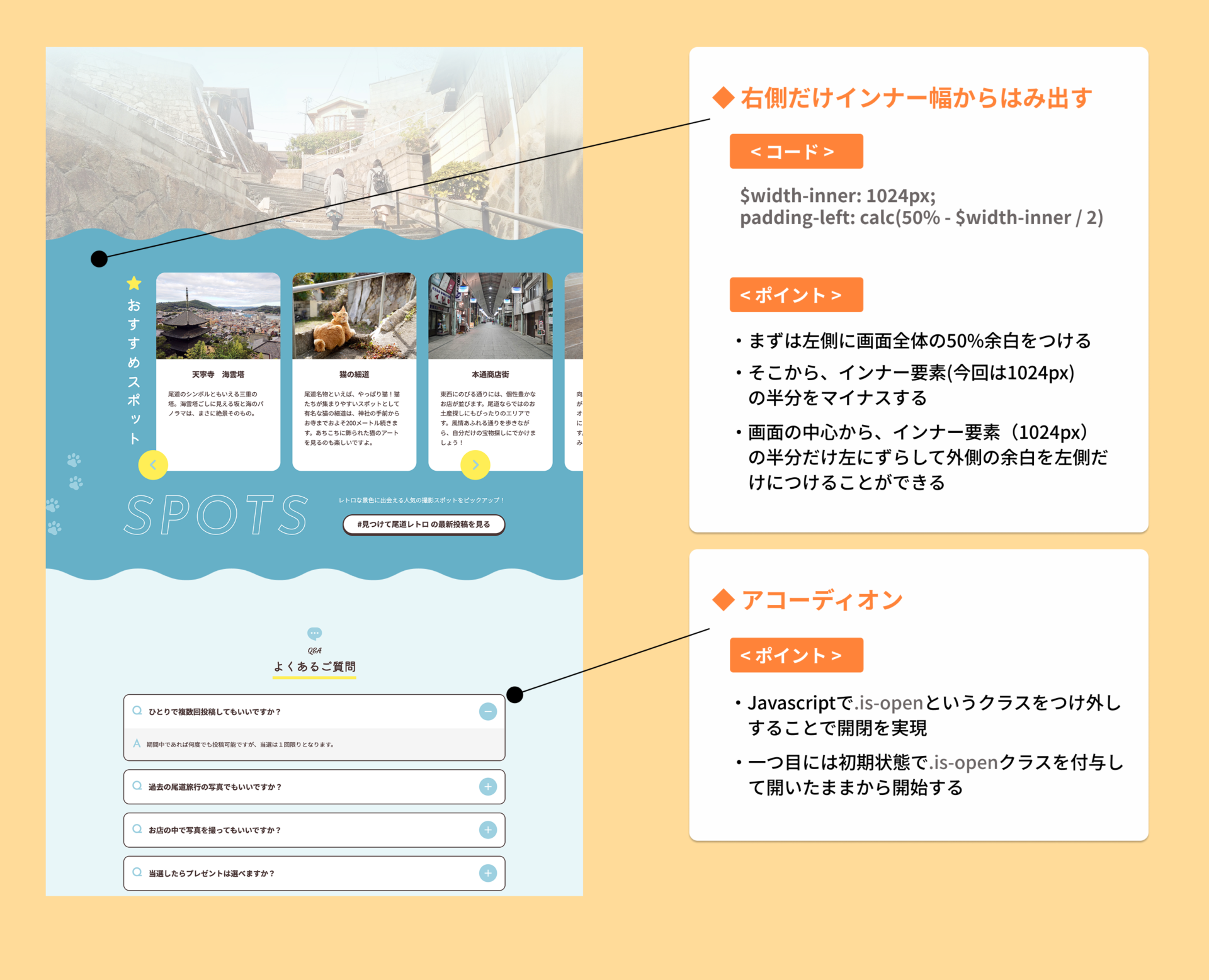Click the orange <コード> label
Viewport: 1209px width, 980px height.
point(796,152)
